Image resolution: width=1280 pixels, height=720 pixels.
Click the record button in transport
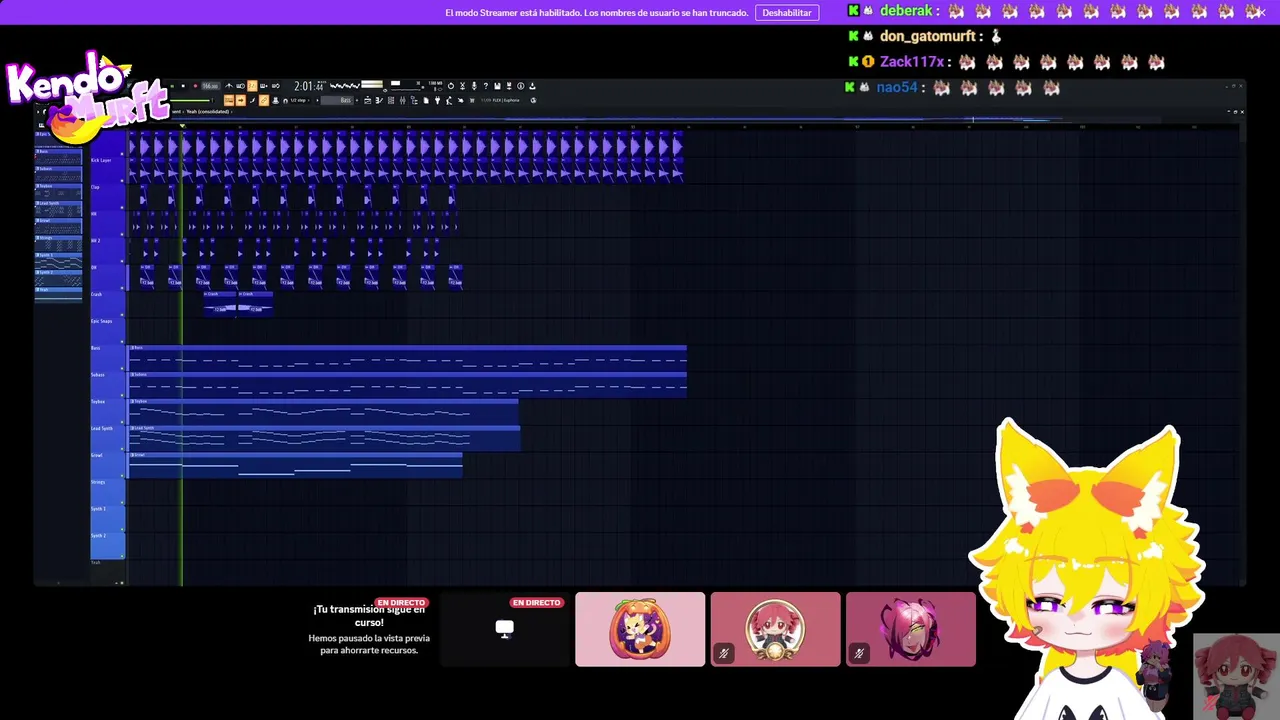[x=195, y=86]
